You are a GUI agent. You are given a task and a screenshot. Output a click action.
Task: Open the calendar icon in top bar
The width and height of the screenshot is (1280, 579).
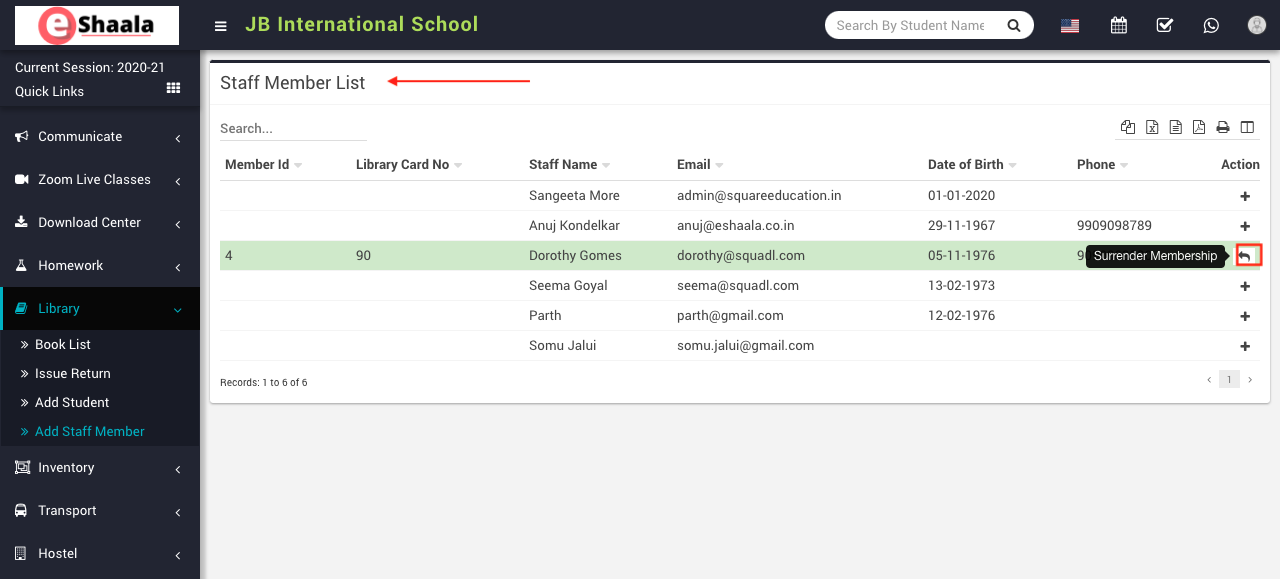1119,25
